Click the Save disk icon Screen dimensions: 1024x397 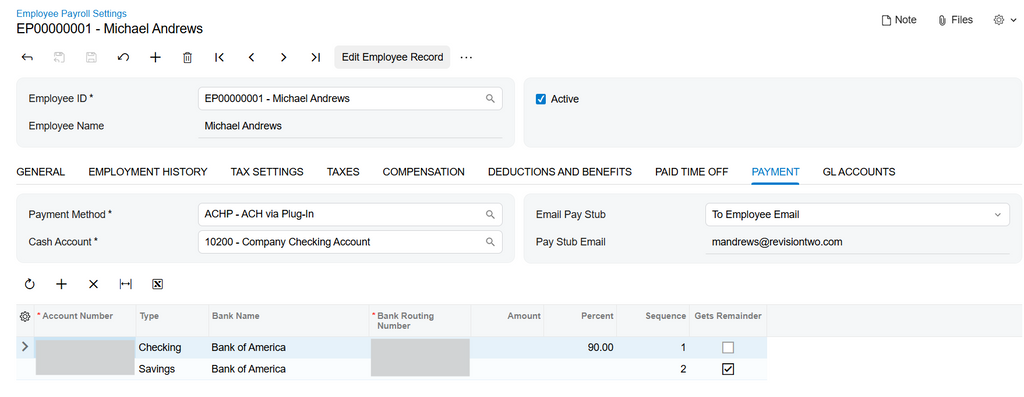coord(91,57)
